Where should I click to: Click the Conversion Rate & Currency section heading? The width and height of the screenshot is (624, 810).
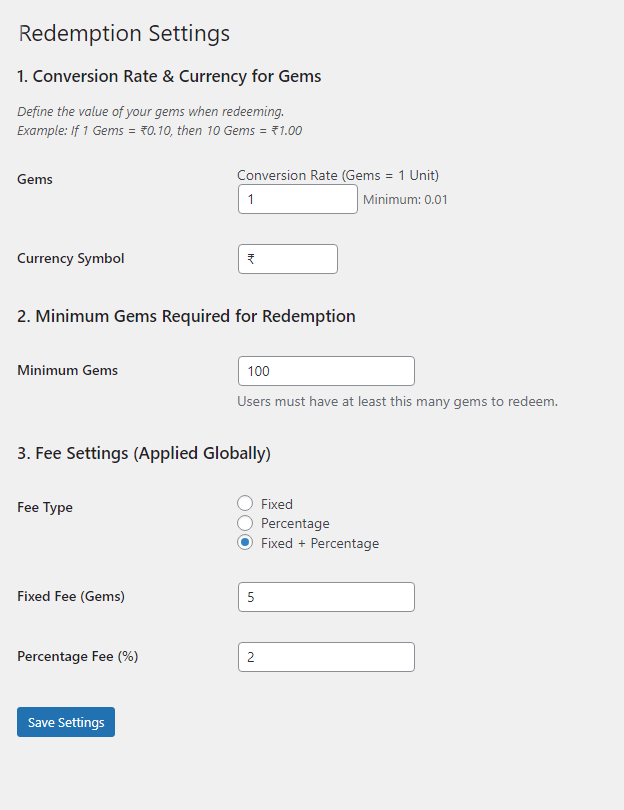169,76
